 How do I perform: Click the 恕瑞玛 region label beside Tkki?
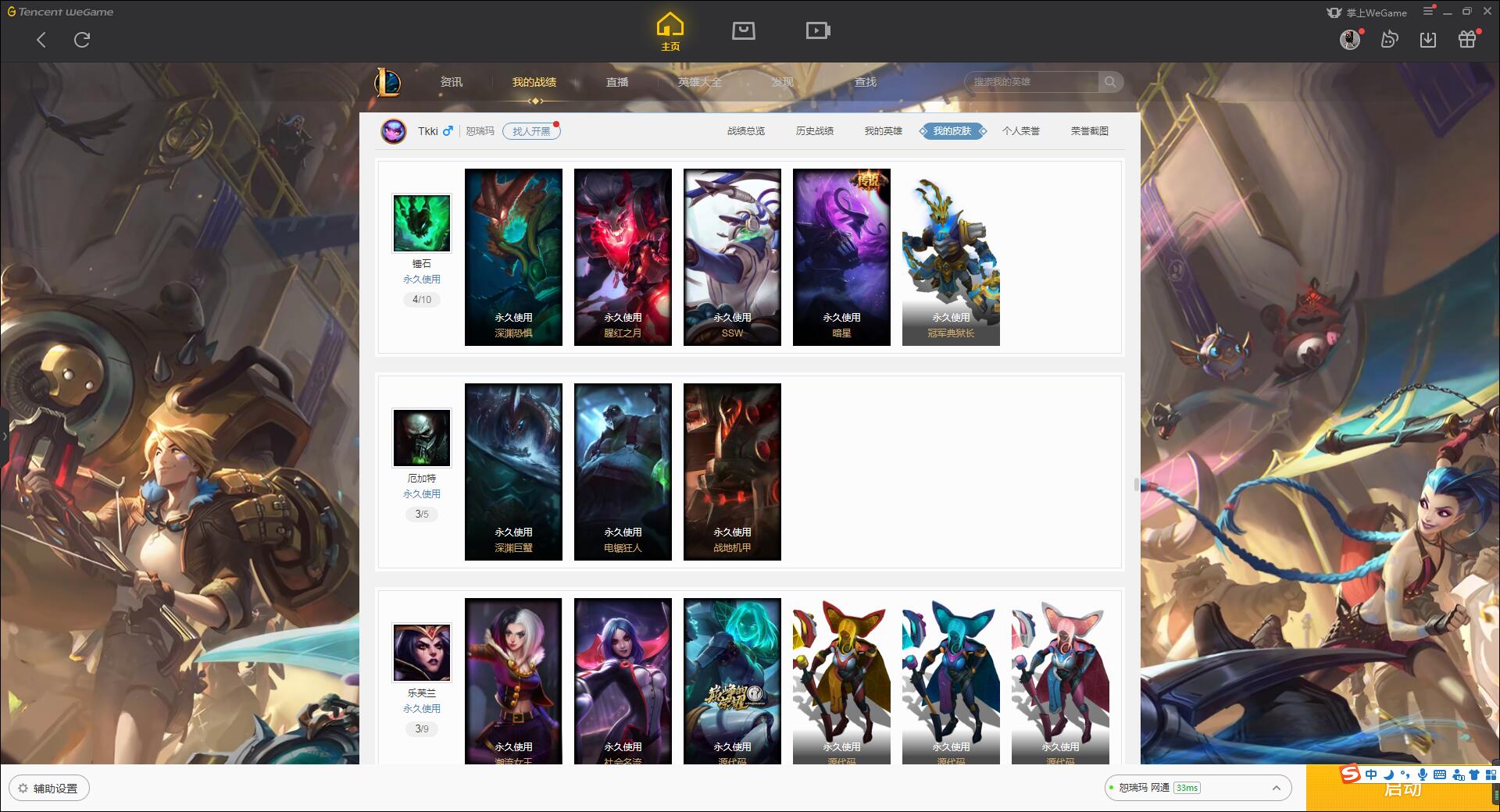480,131
